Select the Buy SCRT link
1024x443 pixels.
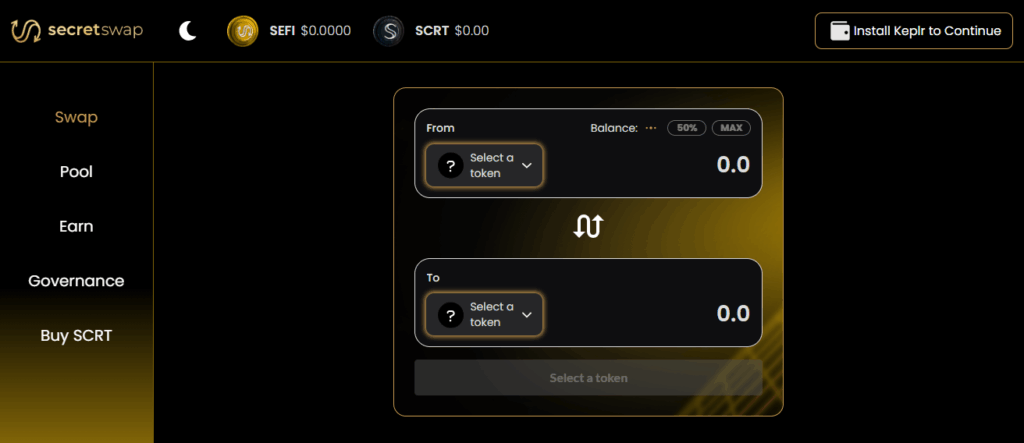coord(76,335)
